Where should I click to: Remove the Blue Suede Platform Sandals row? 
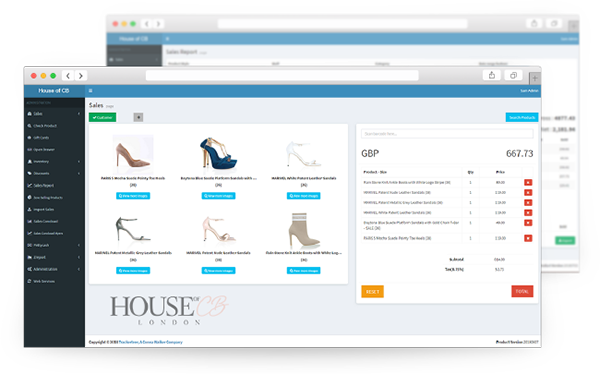(x=528, y=223)
